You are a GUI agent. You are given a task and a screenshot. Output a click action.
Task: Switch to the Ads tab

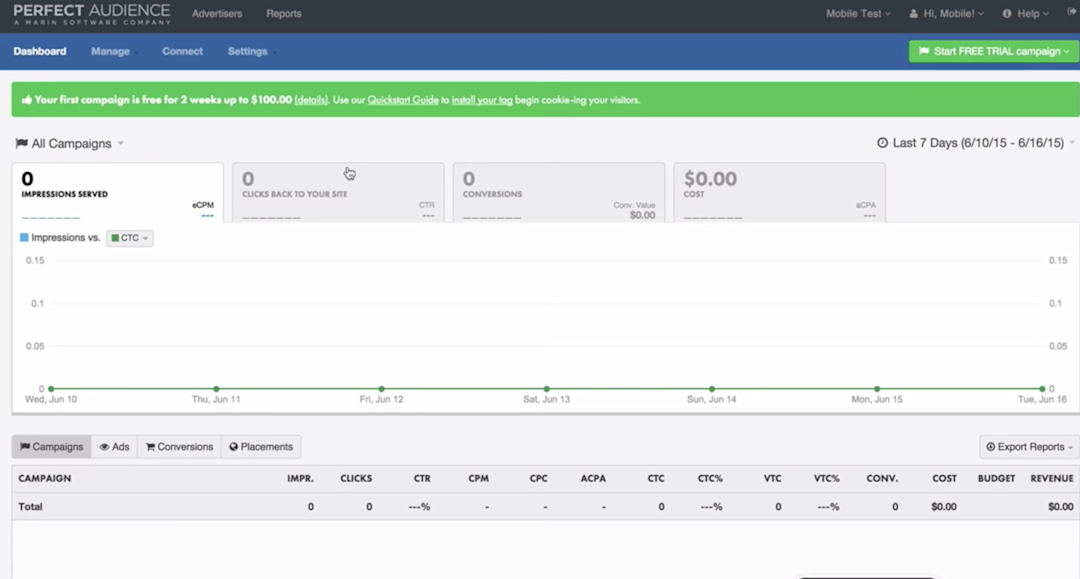[114, 447]
